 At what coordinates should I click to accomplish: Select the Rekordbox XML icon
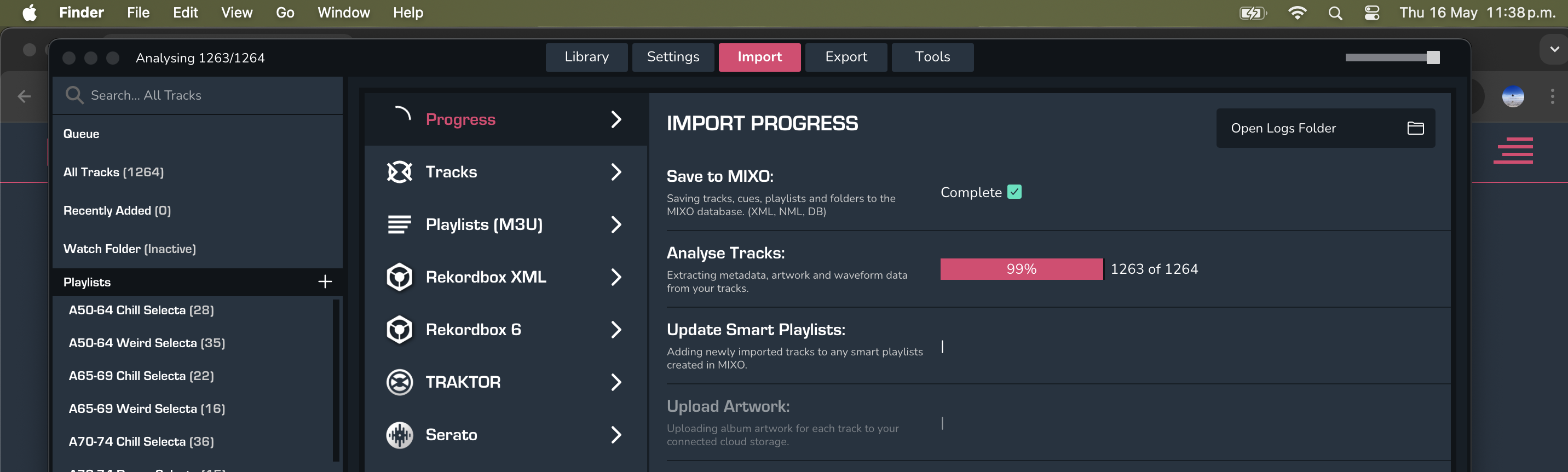click(399, 277)
